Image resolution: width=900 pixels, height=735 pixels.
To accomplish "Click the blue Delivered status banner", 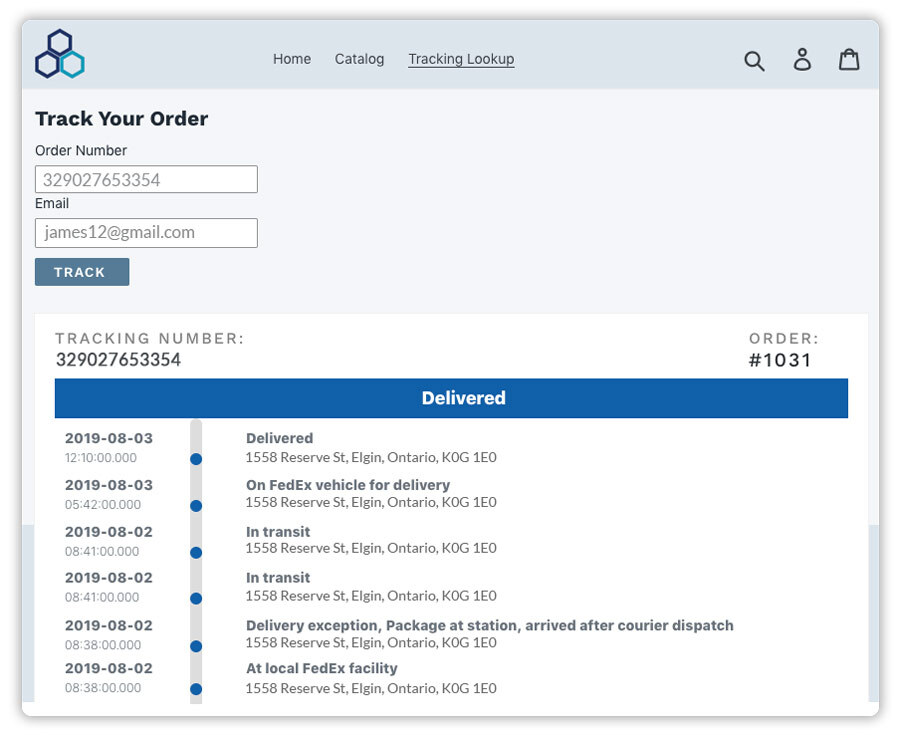I will [463, 398].
